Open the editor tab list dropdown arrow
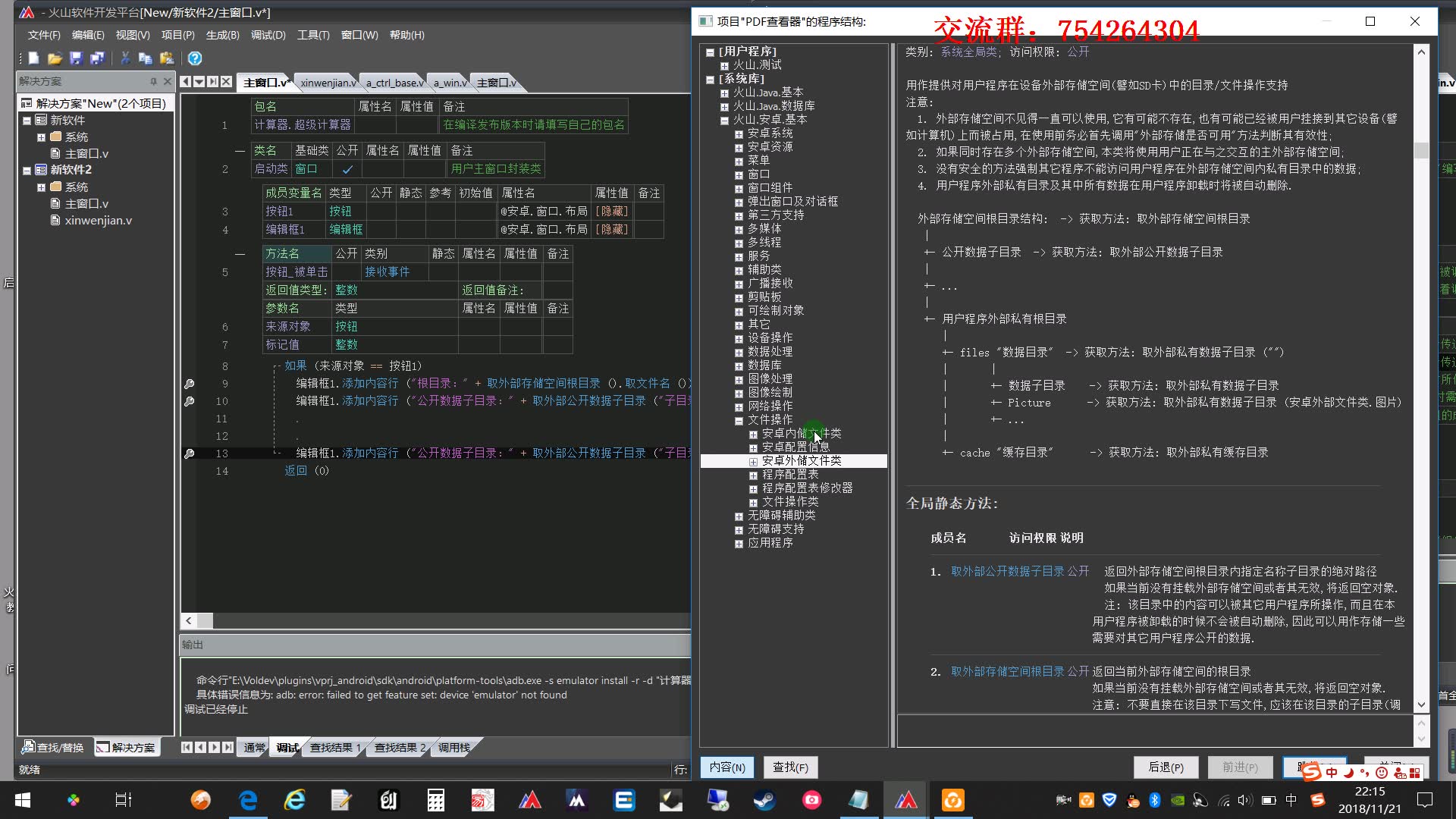This screenshot has height=819, width=1456. point(199,82)
